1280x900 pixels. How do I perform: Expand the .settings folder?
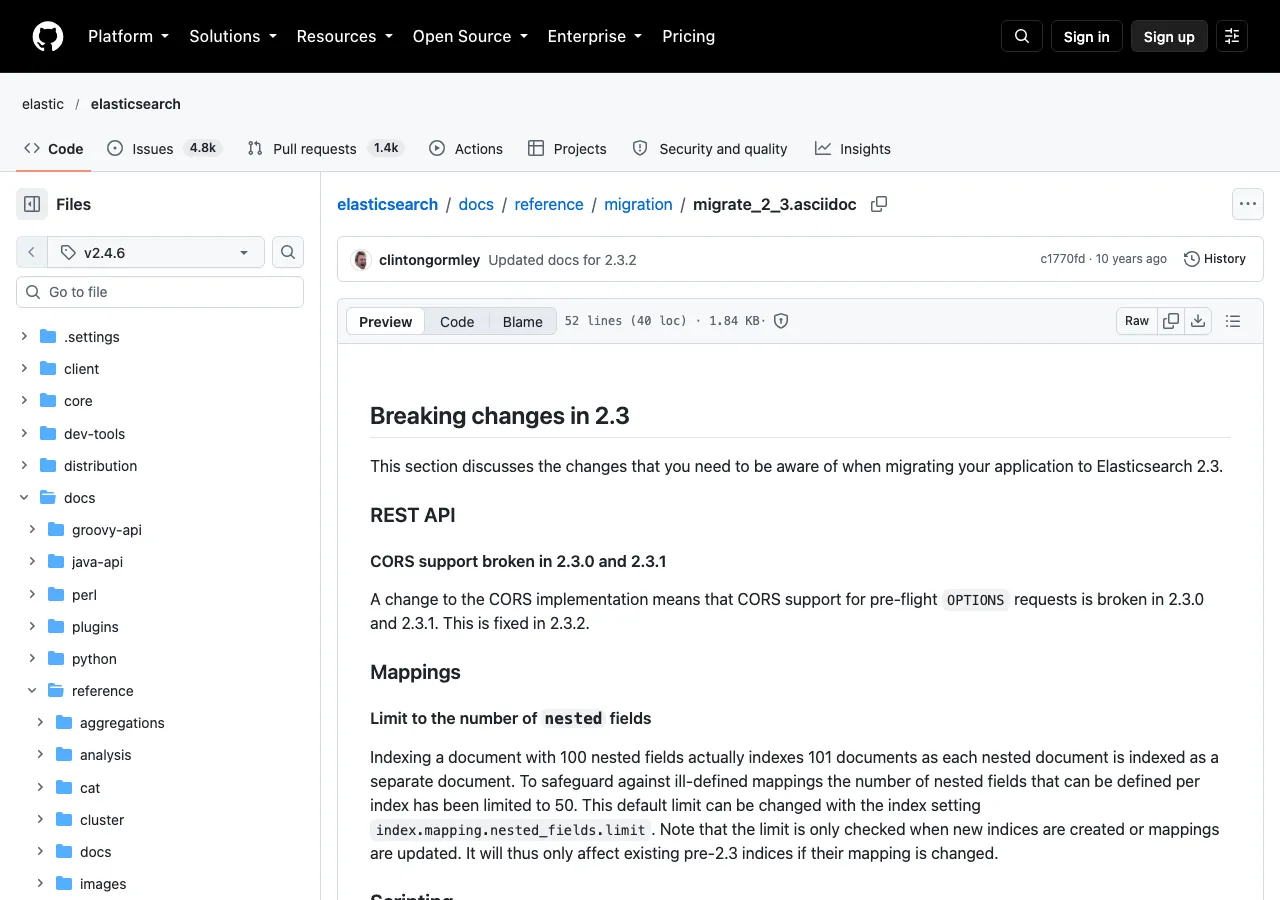pos(24,337)
